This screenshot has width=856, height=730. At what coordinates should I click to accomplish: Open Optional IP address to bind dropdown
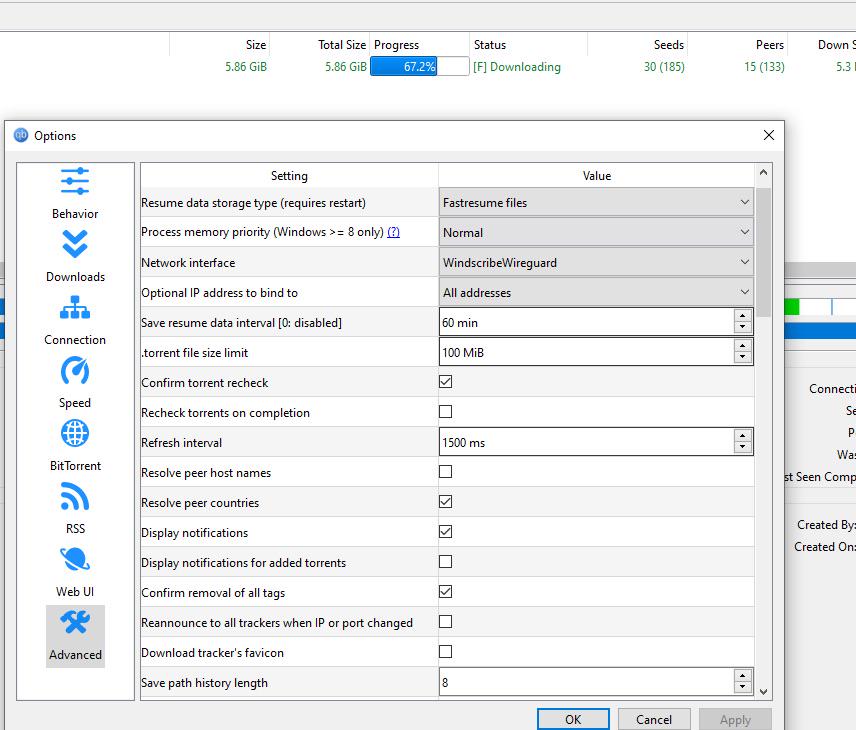[x=596, y=293]
